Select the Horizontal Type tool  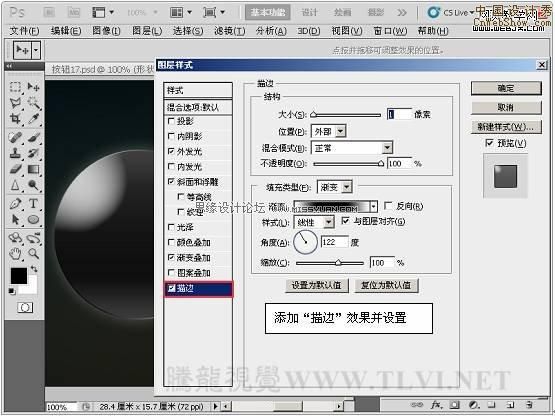(34, 204)
